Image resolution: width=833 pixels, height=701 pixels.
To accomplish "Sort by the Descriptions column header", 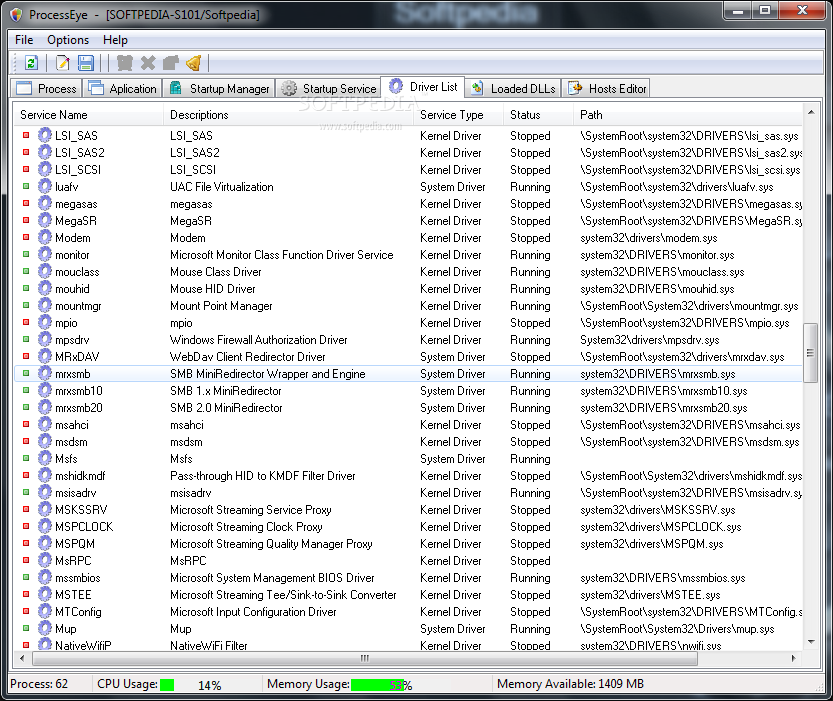I will pos(288,115).
